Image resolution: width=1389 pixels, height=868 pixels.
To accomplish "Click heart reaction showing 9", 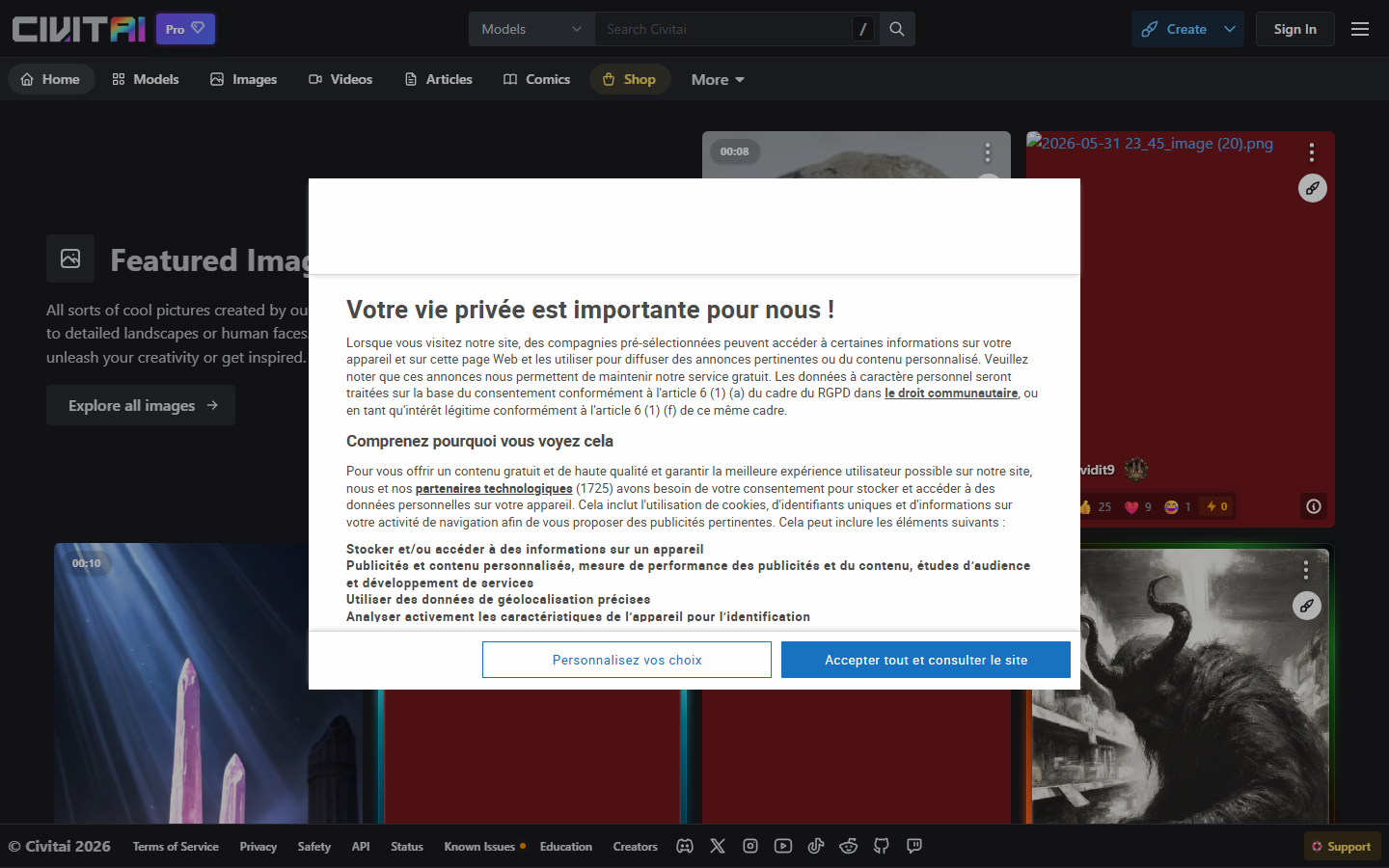I will 1138,506.
